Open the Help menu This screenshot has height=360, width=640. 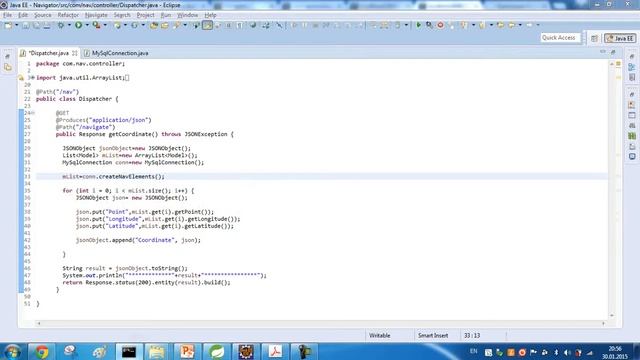210,15
